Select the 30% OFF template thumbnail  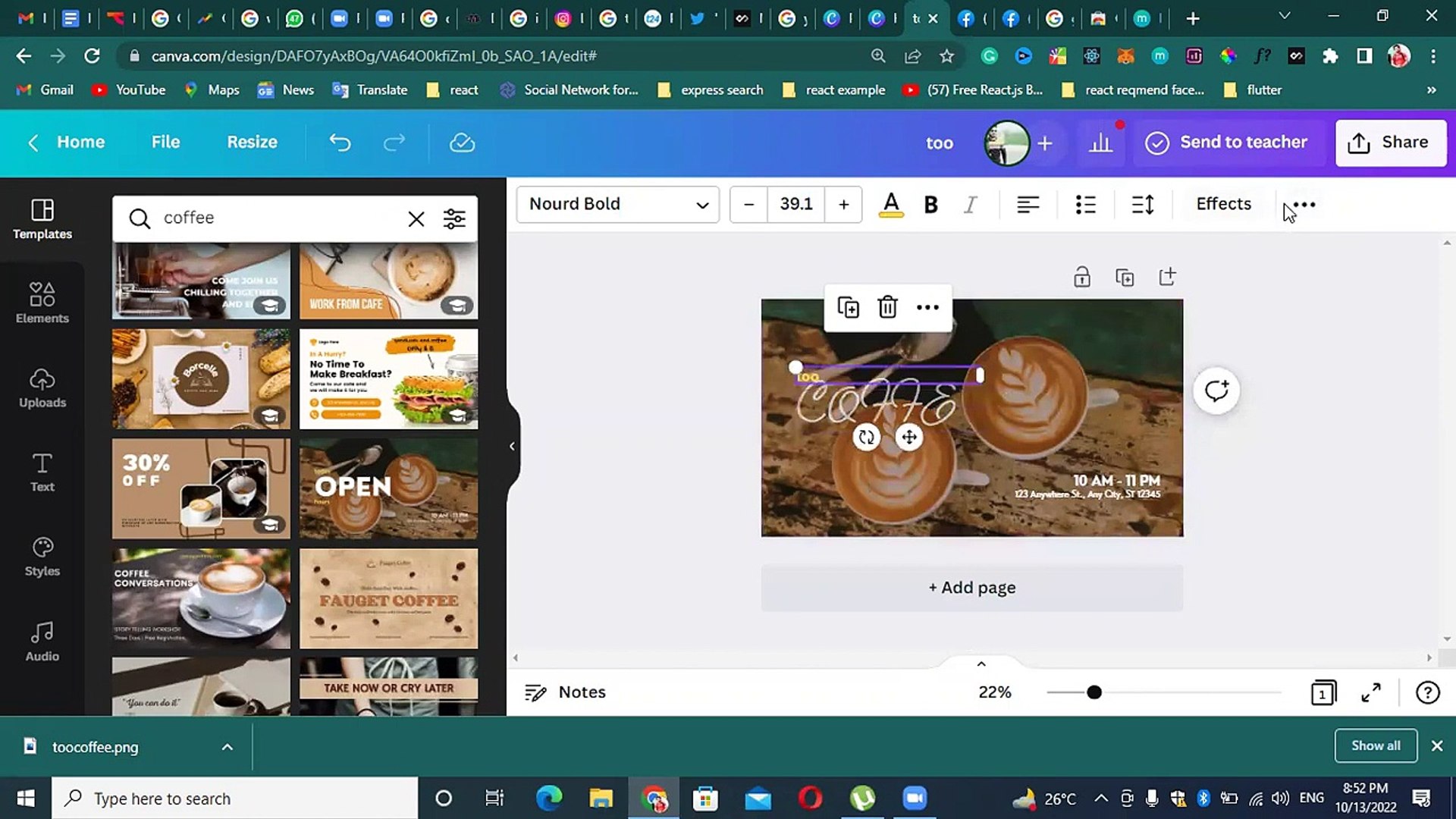[201, 488]
